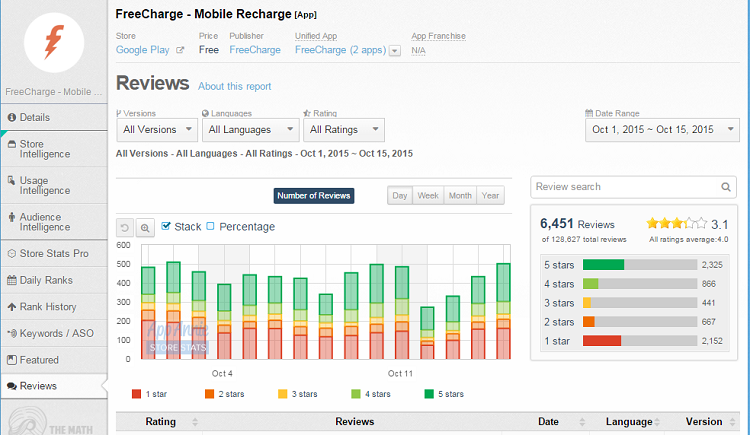Click the FreeCharge lightning bolt app logo
This screenshot has width=750, height=435.
pyautogui.click(x=53, y=40)
